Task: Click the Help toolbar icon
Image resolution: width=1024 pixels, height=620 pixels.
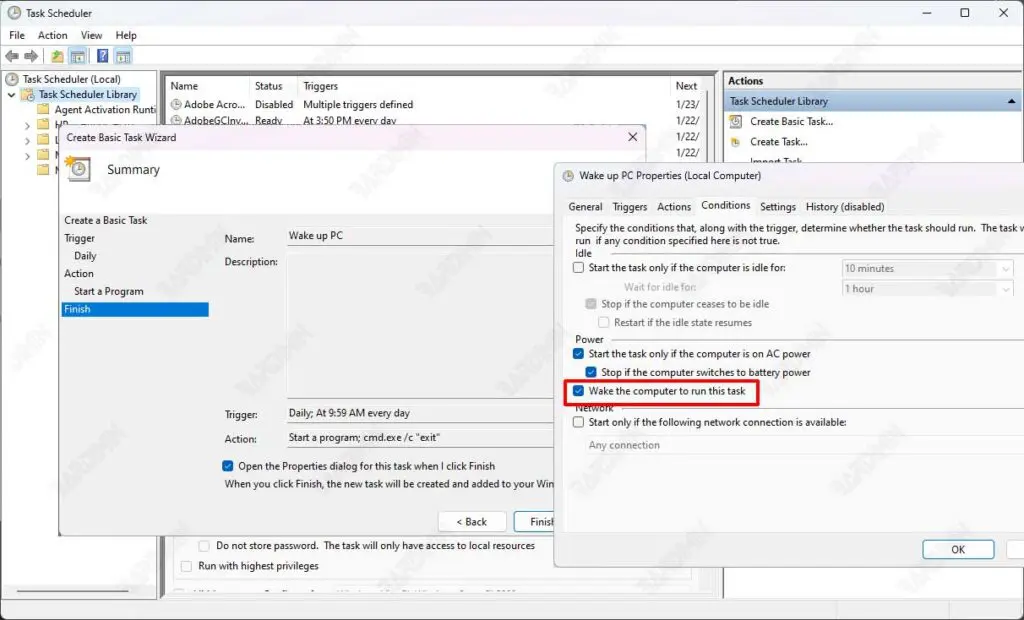Action: (x=103, y=56)
